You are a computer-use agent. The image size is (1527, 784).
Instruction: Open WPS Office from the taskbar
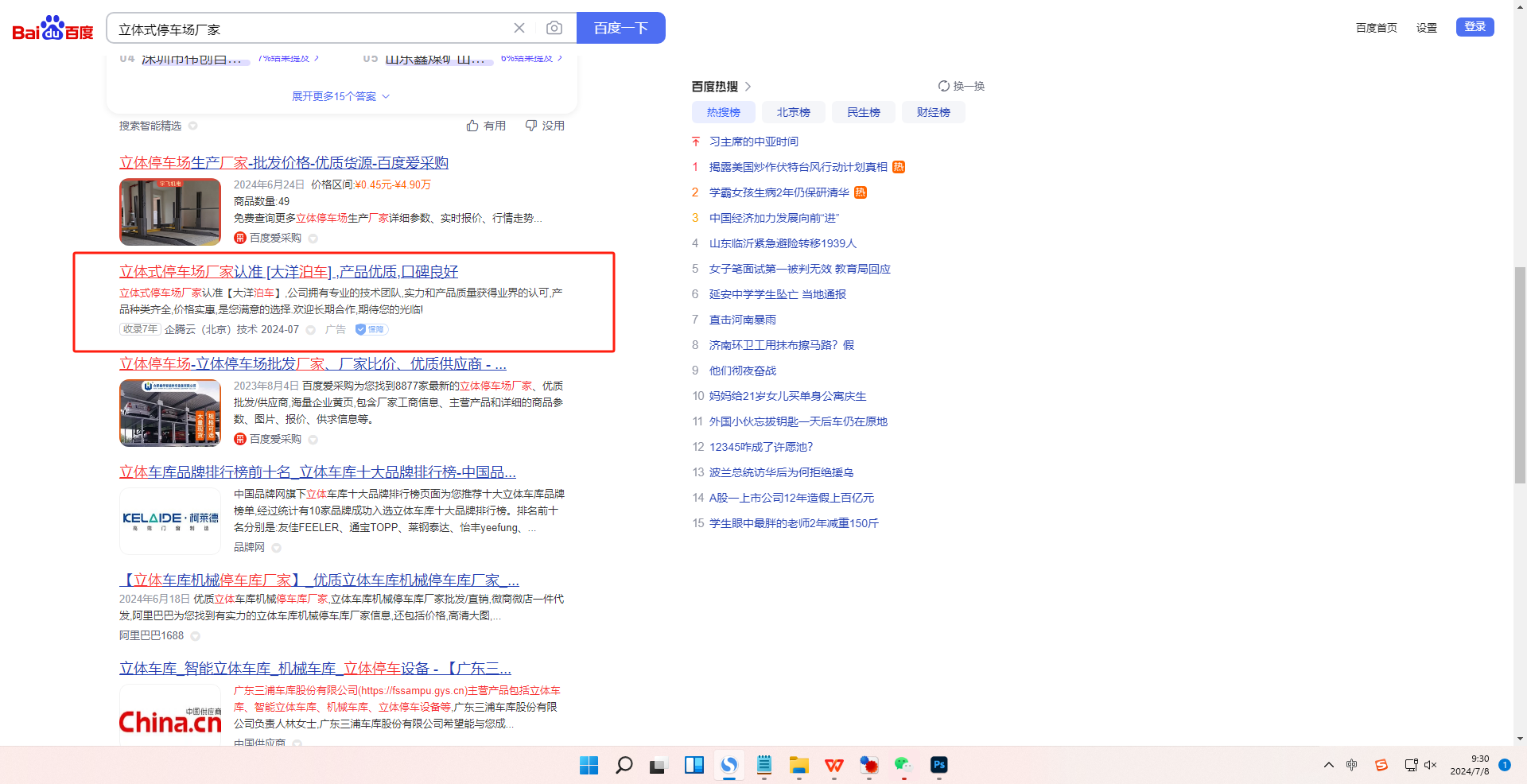[x=833, y=765]
